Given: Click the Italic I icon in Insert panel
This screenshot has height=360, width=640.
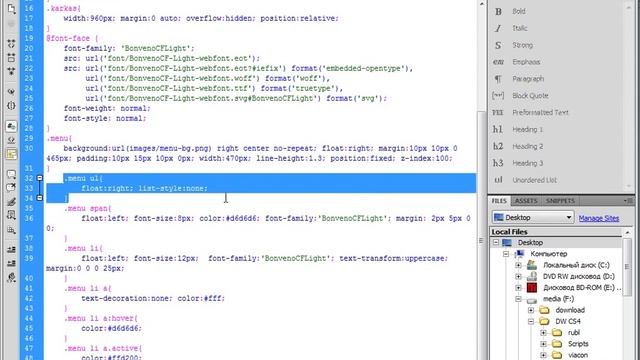Looking at the screenshot, I should [x=498, y=28].
